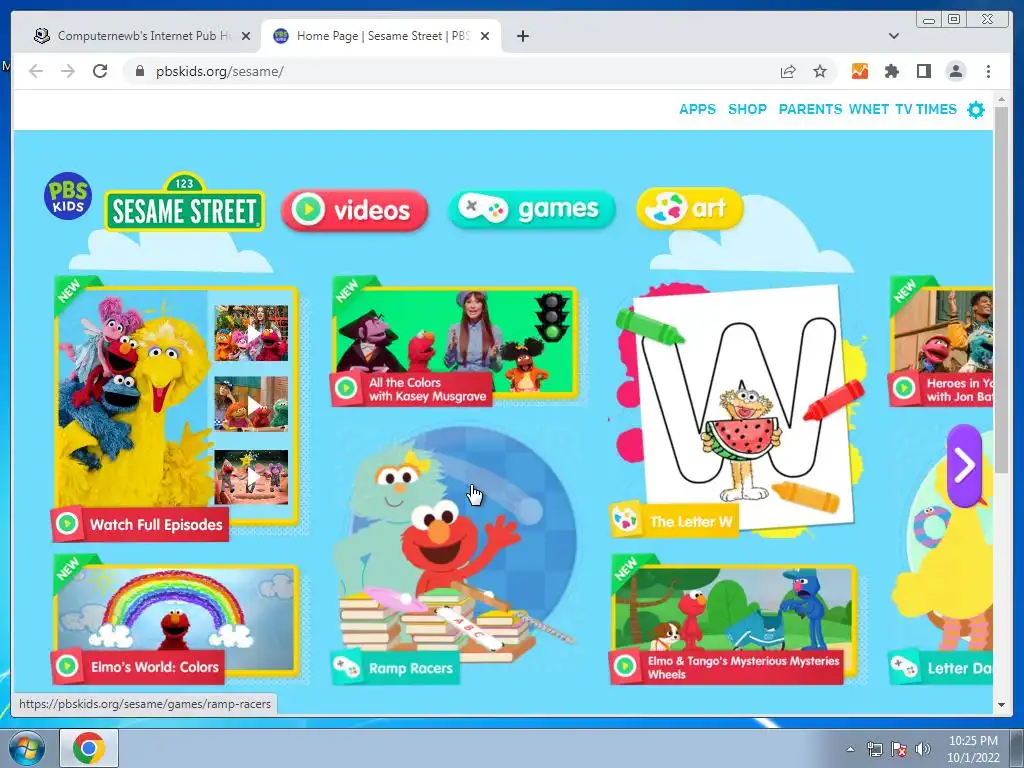
Task: Open the games section button
Action: (532, 209)
